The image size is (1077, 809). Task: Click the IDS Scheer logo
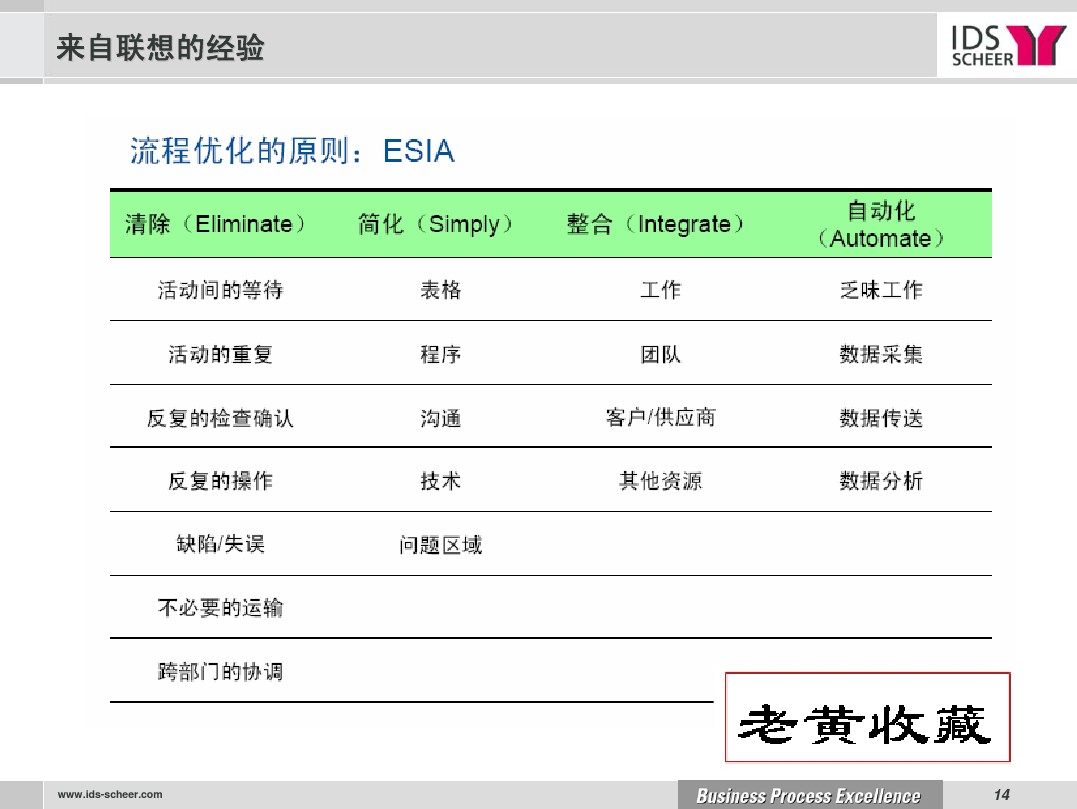1008,45
